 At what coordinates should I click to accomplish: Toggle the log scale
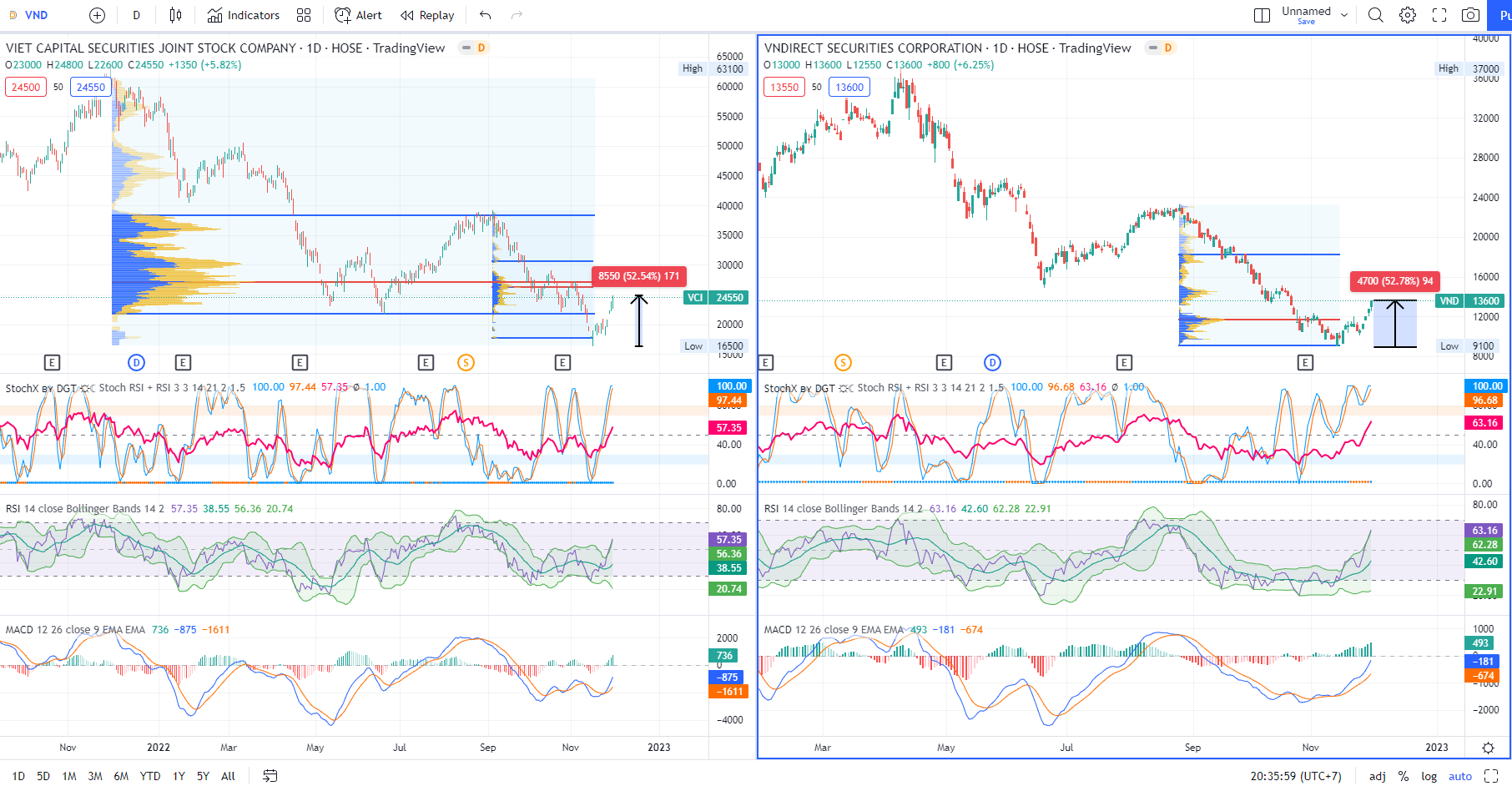1429,776
